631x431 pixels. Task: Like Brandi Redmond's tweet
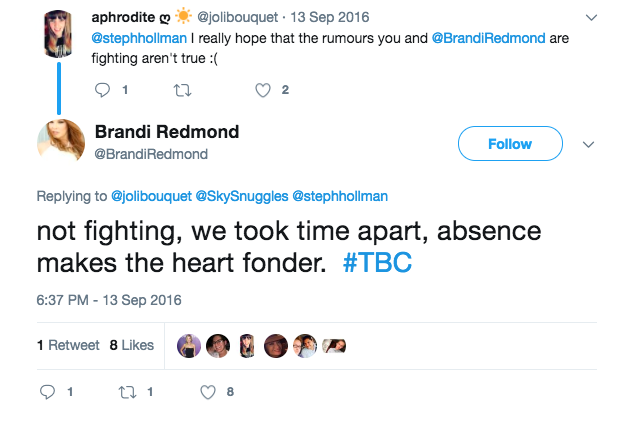pos(208,392)
